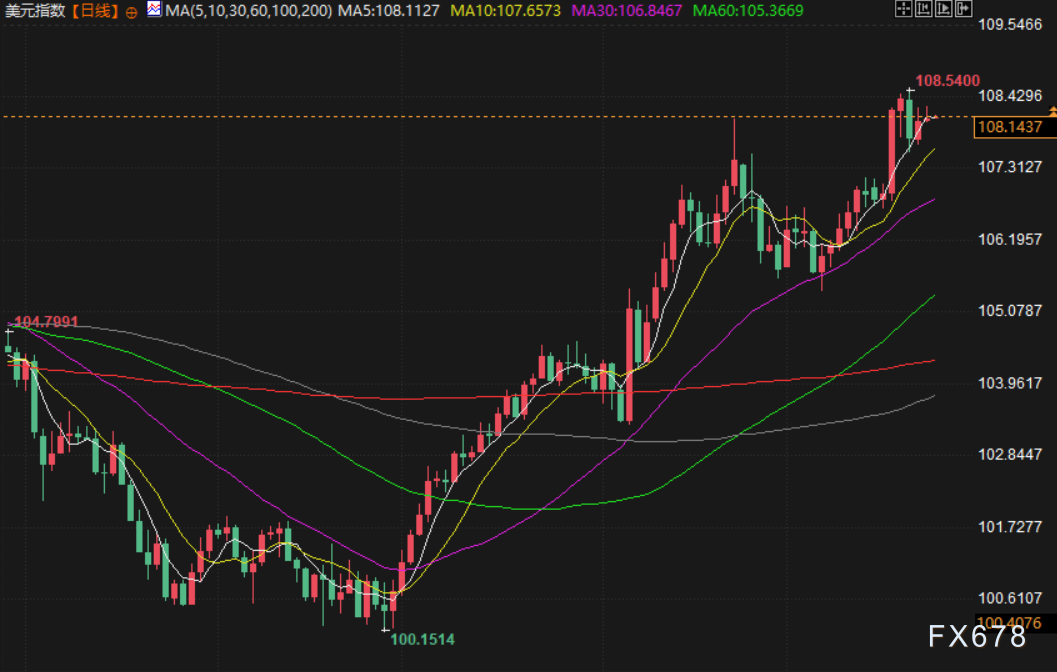Click the 美元指数 symbol name
The height and width of the screenshot is (672, 1057).
35,11
